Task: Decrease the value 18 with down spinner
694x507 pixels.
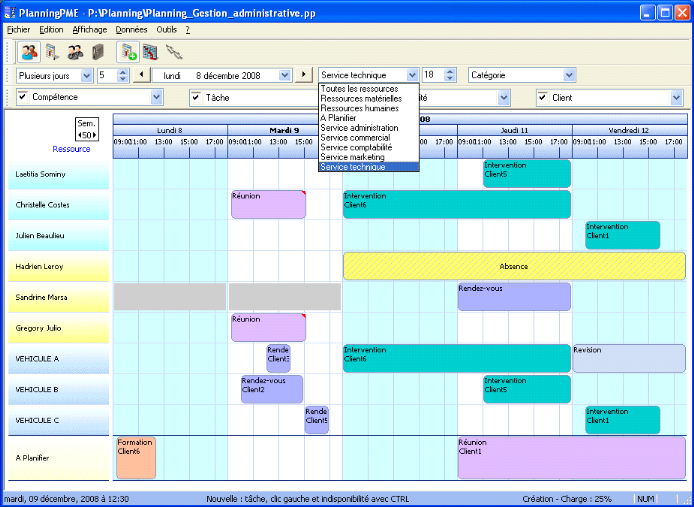Action: click(450, 79)
